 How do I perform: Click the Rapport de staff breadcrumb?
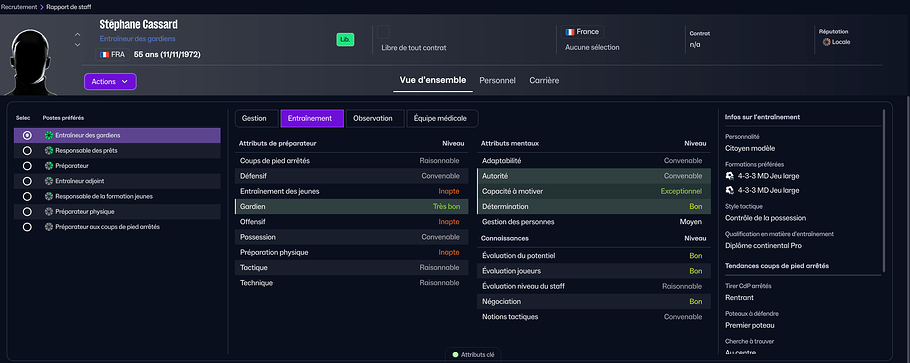(68, 6)
